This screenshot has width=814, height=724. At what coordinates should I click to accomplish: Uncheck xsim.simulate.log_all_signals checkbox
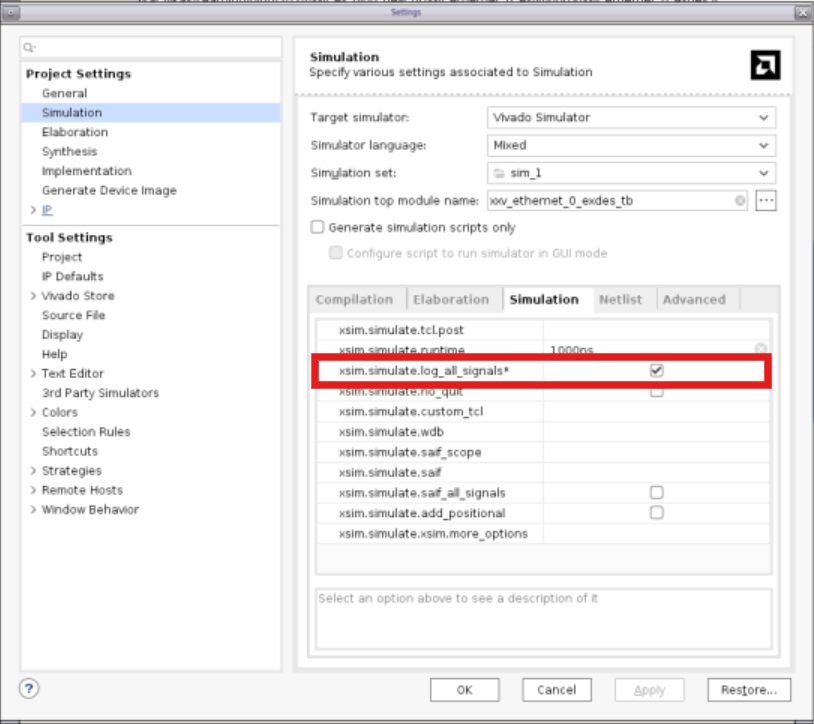[x=656, y=370]
